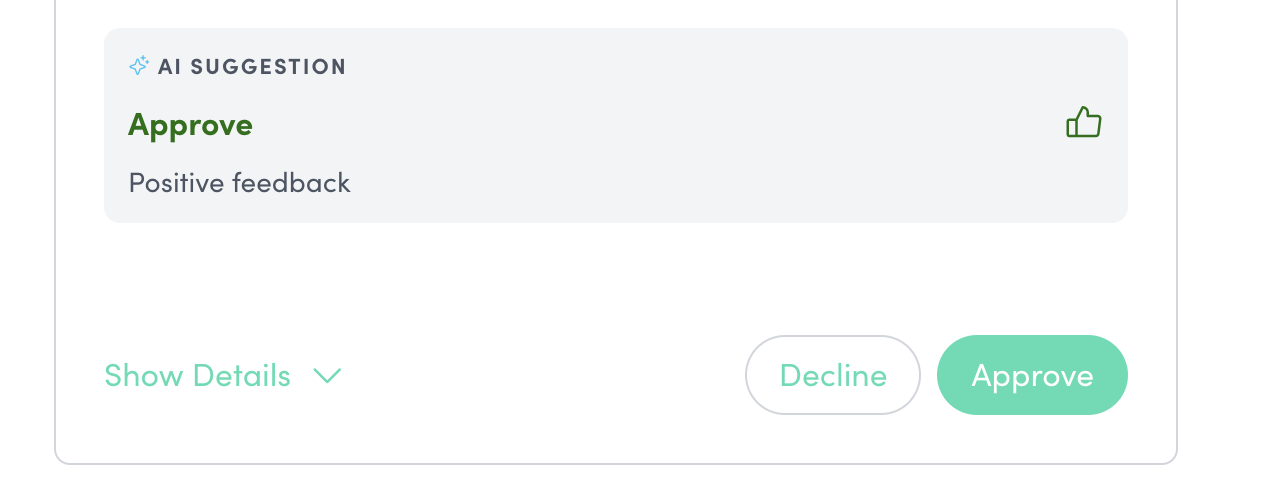The width and height of the screenshot is (1288, 490).
Task: Select the green Approve suggestion heading
Action: 190,125
